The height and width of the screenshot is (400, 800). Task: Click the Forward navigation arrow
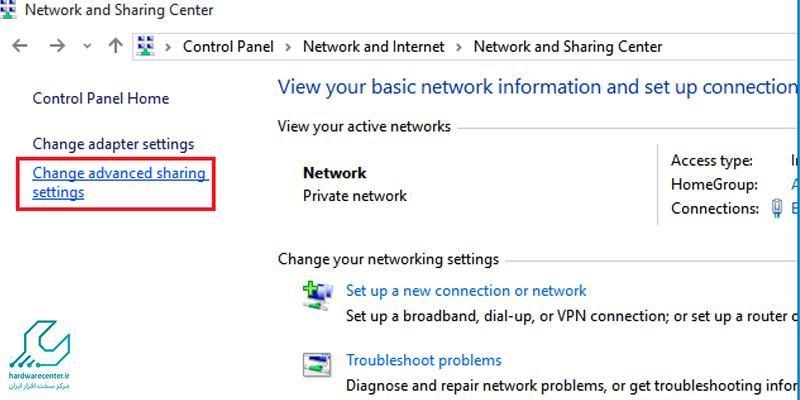(x=57, y=46)
